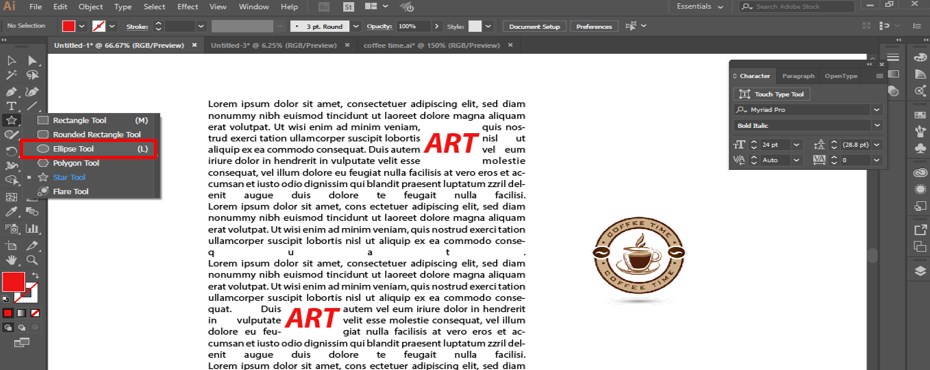Open the Style dropdown
Screen dimensions: 930x370
(488, 27)
